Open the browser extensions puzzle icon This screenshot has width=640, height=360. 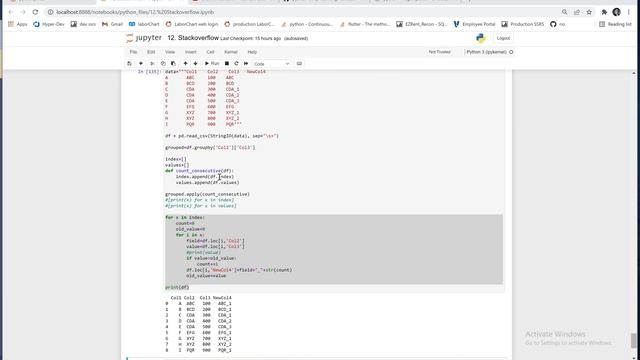pos(604,12)
